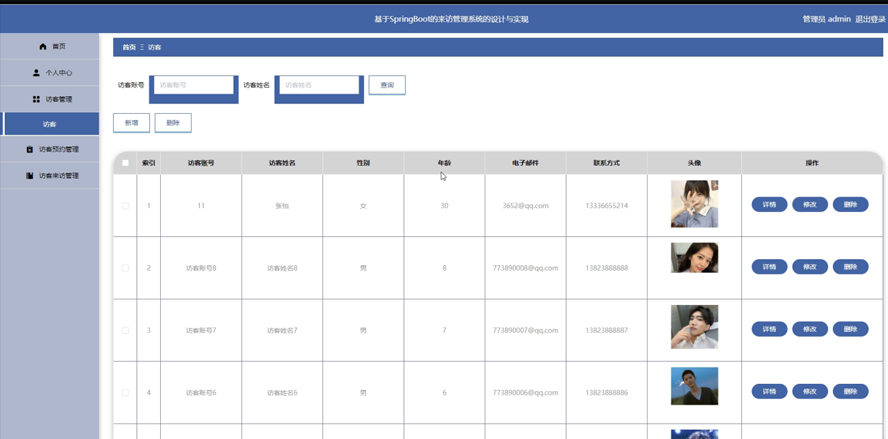This screenshot has width=888, height=439.
Task: Toggle the select-all checkbox in table header
Action: [125, 163]
